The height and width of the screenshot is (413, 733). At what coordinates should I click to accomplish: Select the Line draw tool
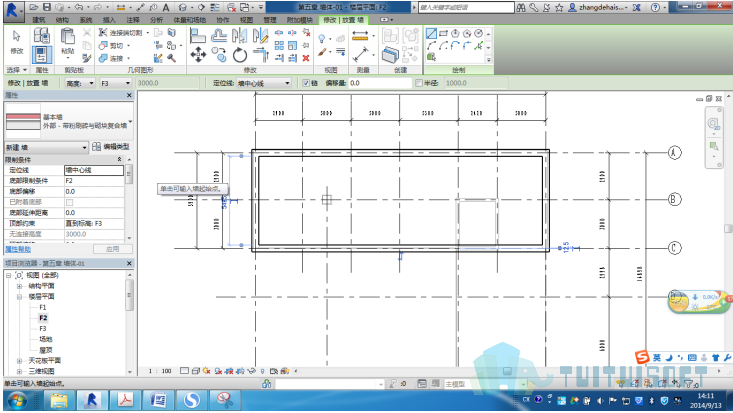[x=431, y=34]
